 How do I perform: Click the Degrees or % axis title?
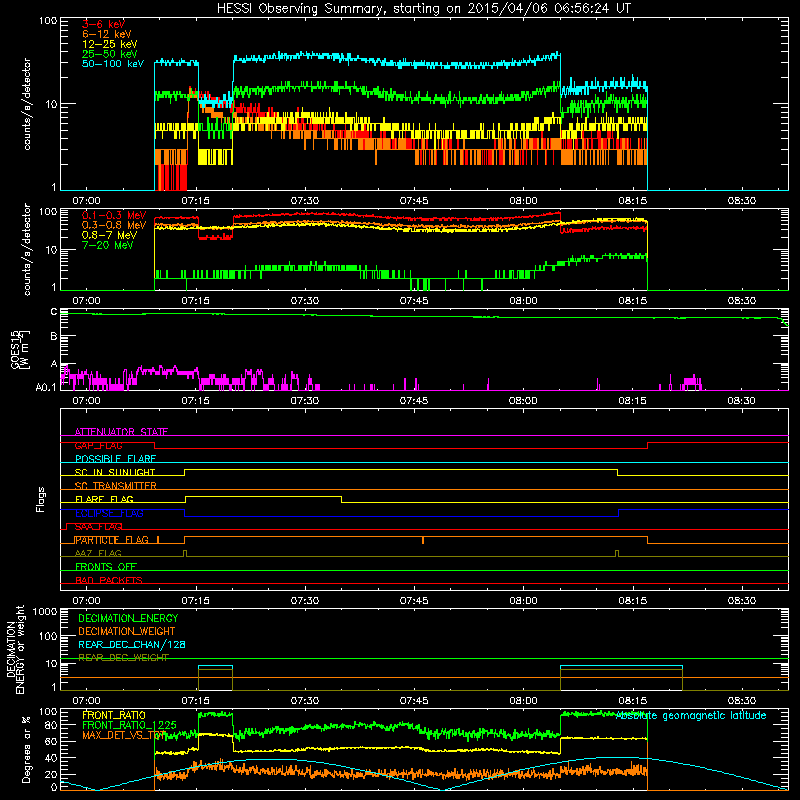coord(26,749)
